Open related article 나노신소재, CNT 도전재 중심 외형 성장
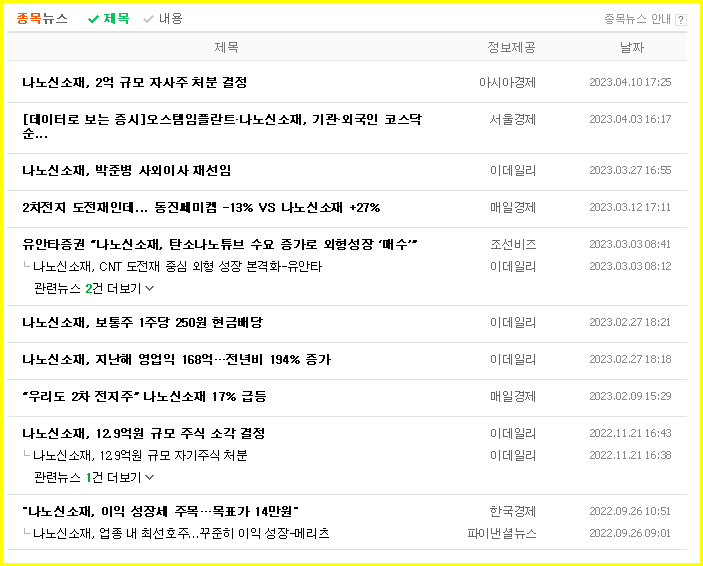703x566 pixels. (178, 266)
